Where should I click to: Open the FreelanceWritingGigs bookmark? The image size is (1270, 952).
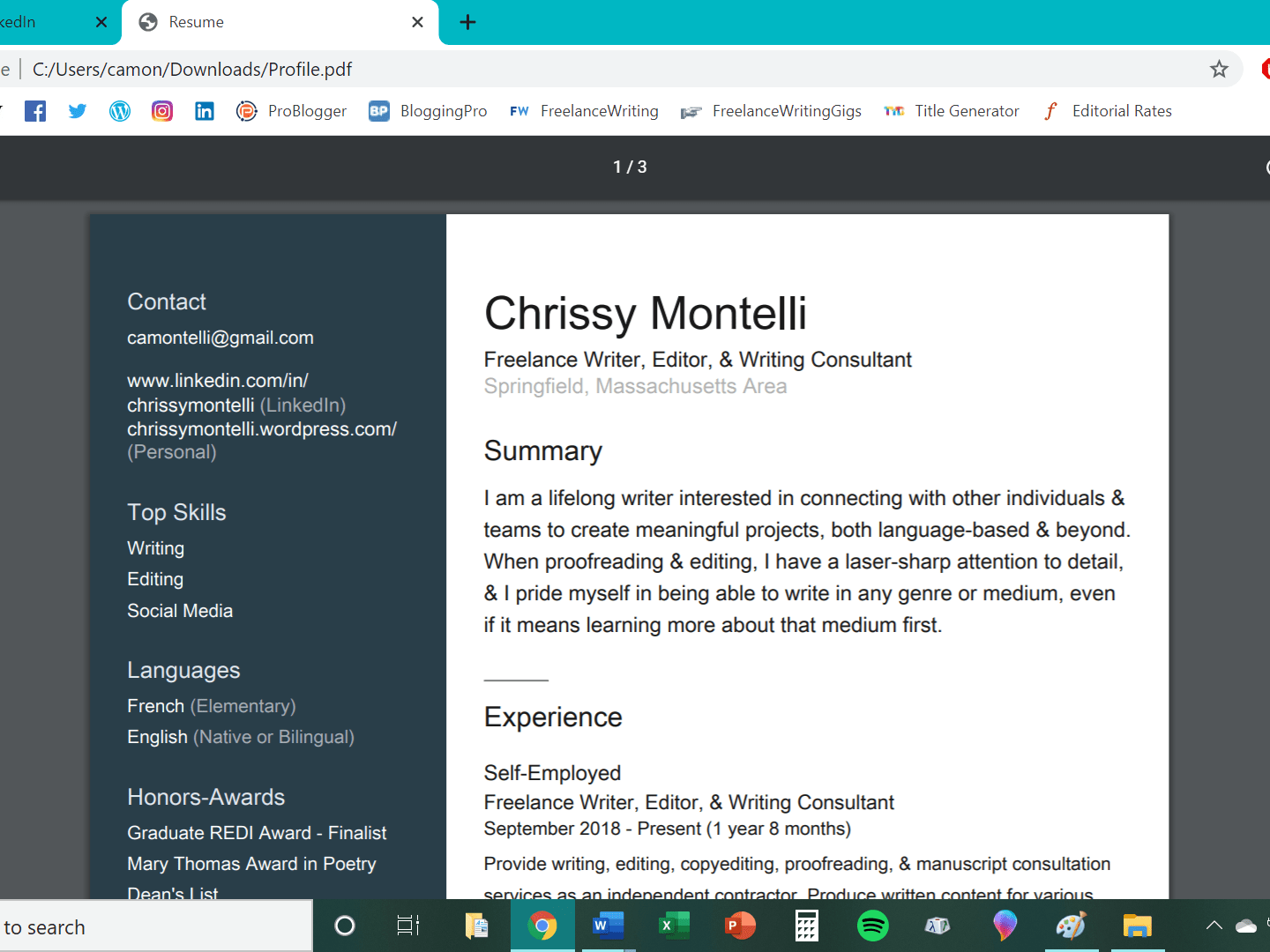pyautogui.click(x=771, y=111)
